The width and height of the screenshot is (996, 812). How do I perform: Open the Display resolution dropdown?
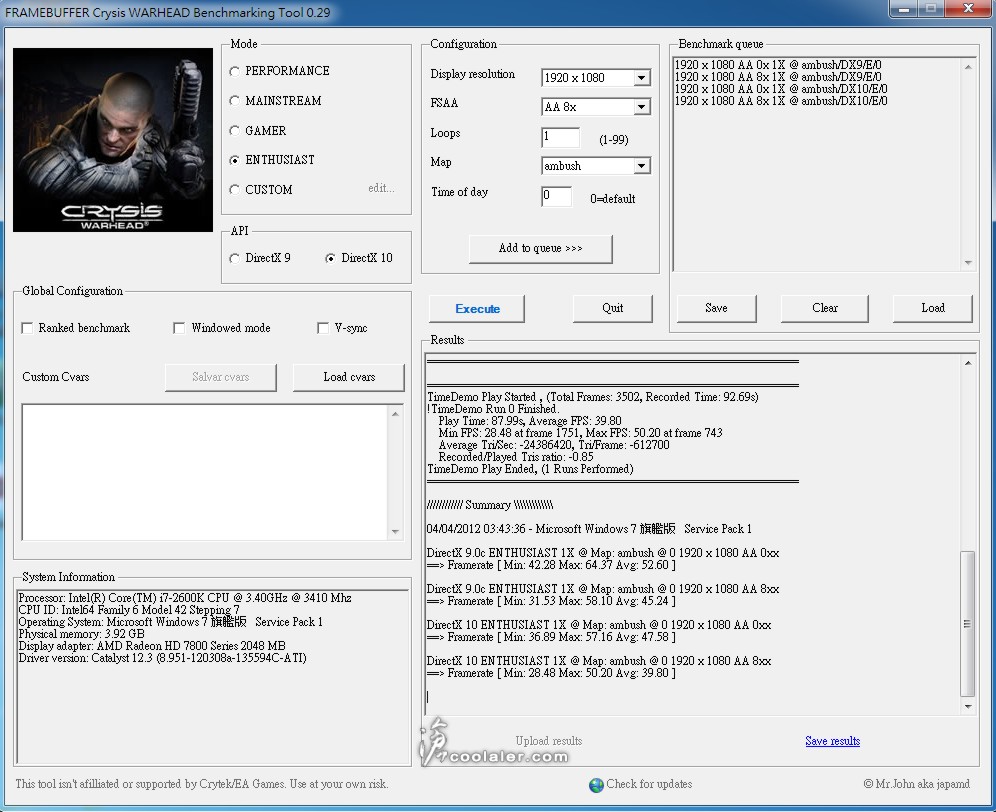642,78
